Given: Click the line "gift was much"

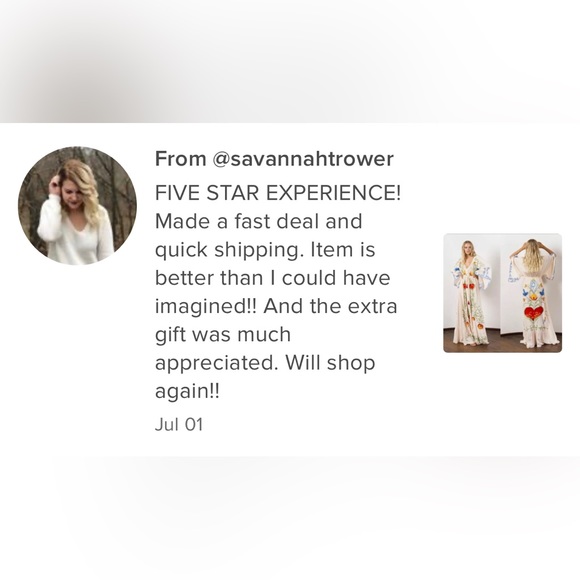Looking at the screenshot, I should coord(223,335).
